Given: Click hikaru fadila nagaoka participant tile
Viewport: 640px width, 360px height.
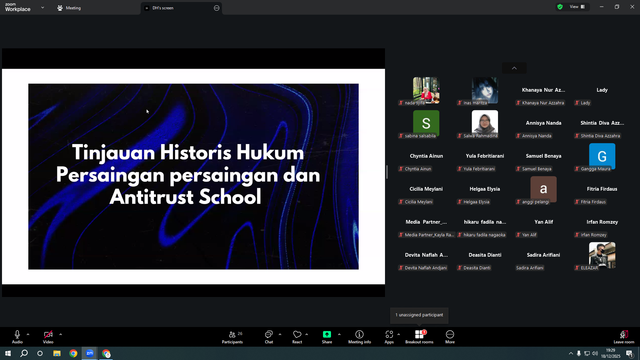Looking at the screenshot, I should click(x=485, y=224).
